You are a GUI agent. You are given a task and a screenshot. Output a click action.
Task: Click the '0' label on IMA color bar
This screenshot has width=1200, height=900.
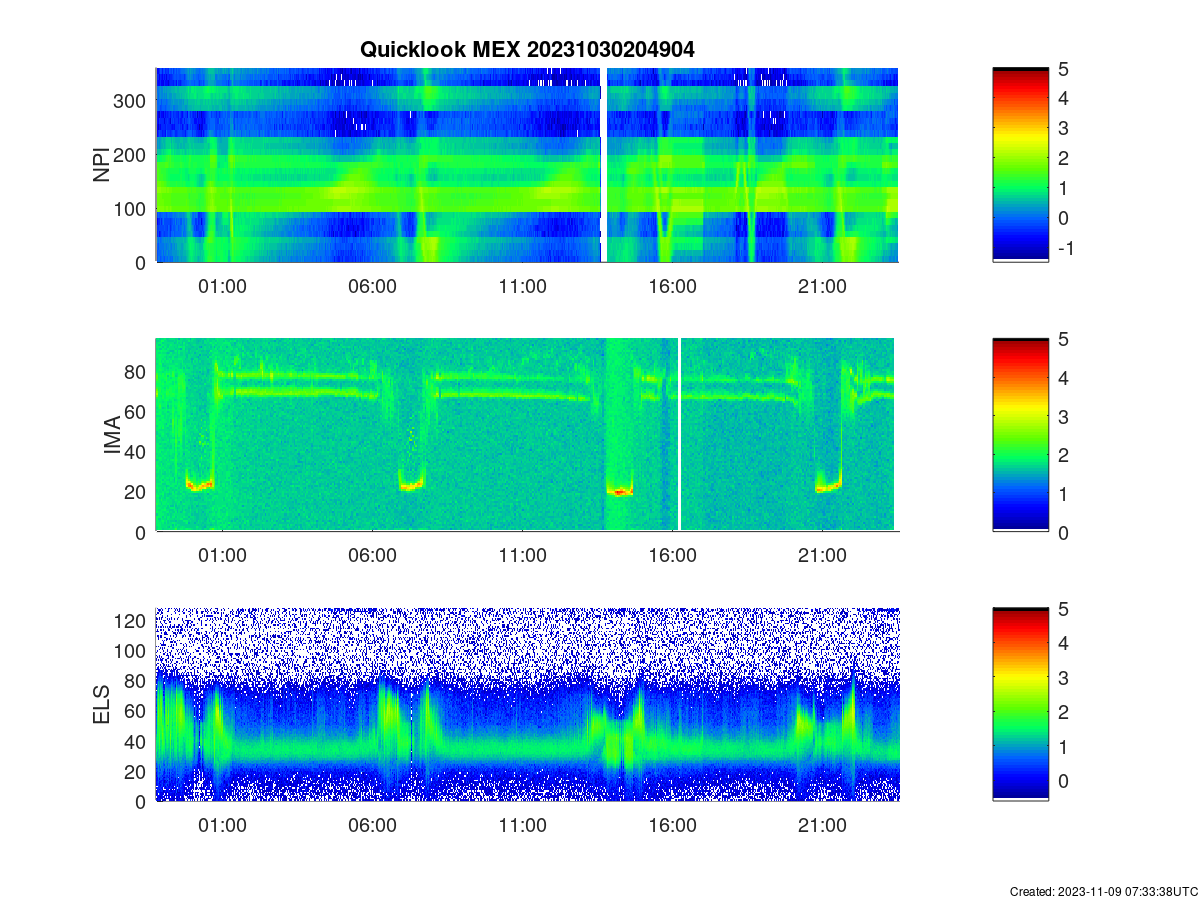tap(1064, 533)
